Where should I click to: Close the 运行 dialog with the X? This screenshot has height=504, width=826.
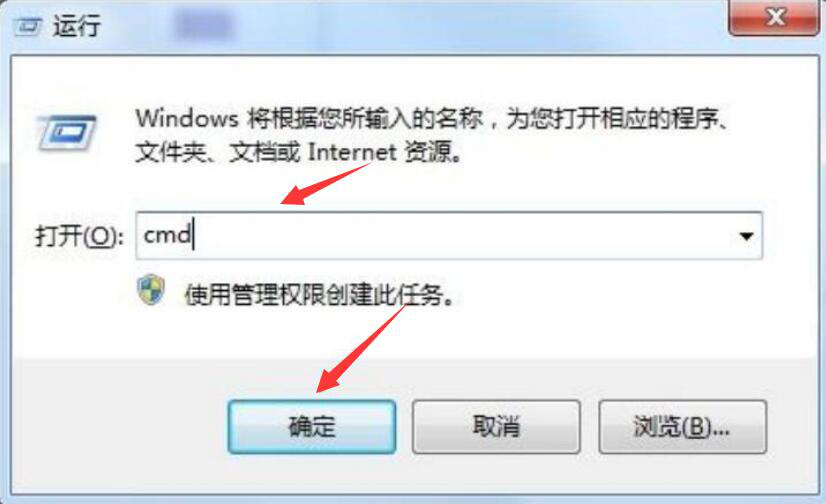coord(775,18)
